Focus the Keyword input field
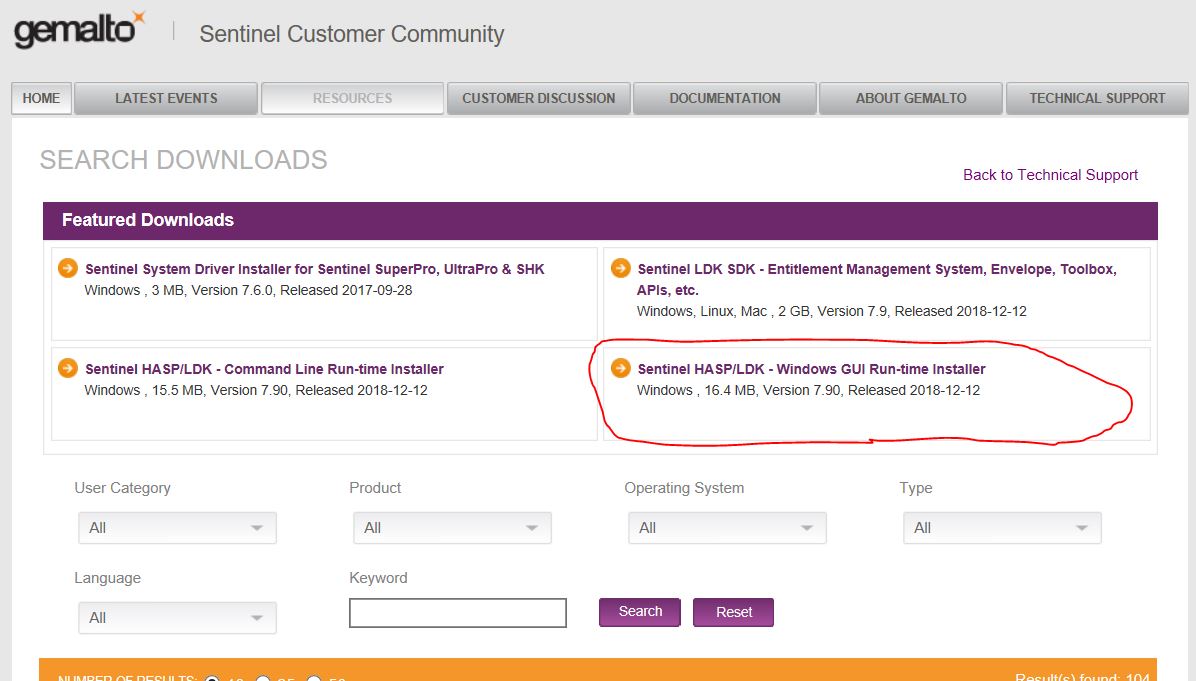1196x681 pixels. [458, 613]
